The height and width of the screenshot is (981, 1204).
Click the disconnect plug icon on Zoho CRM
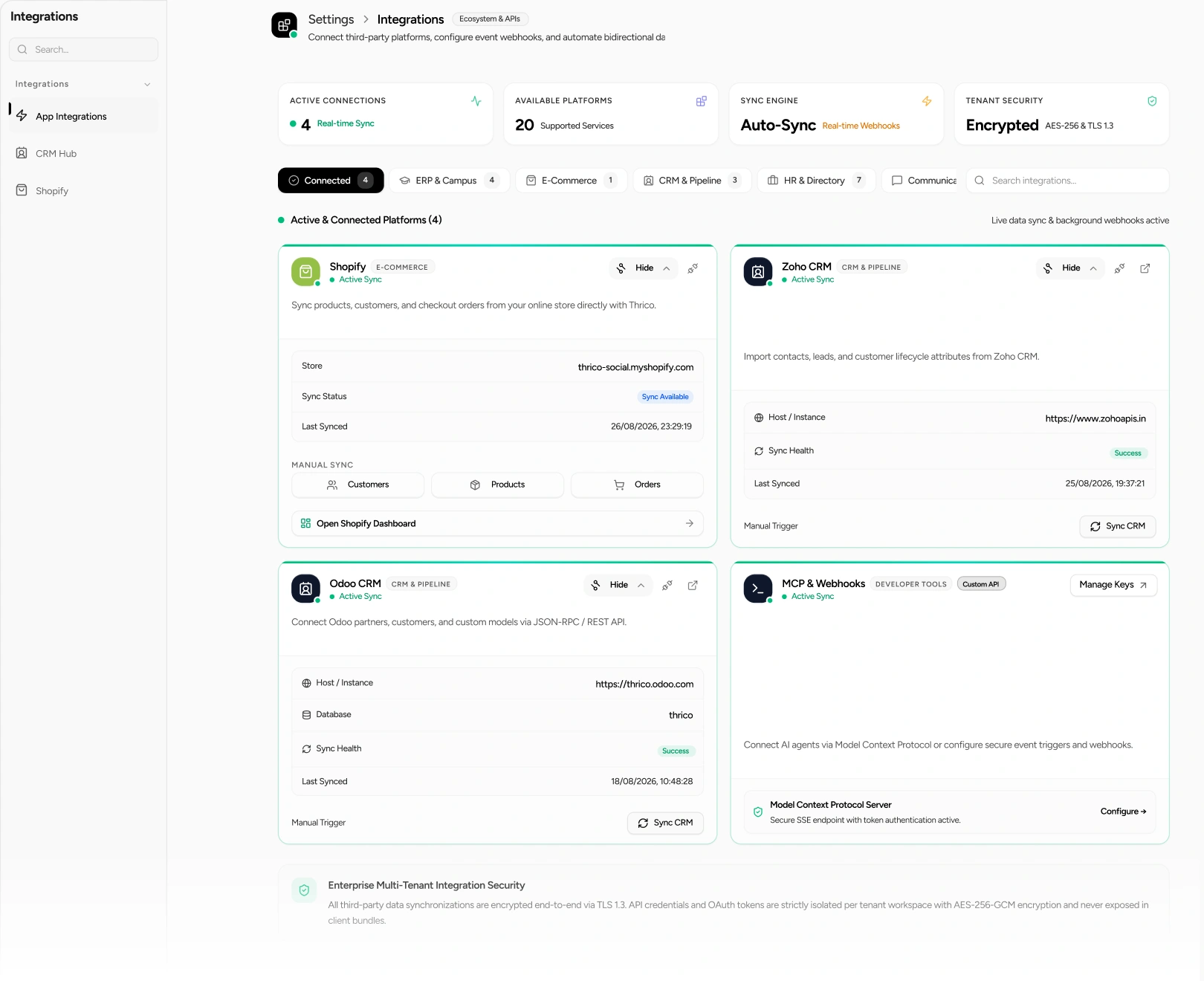[1119, 268]
